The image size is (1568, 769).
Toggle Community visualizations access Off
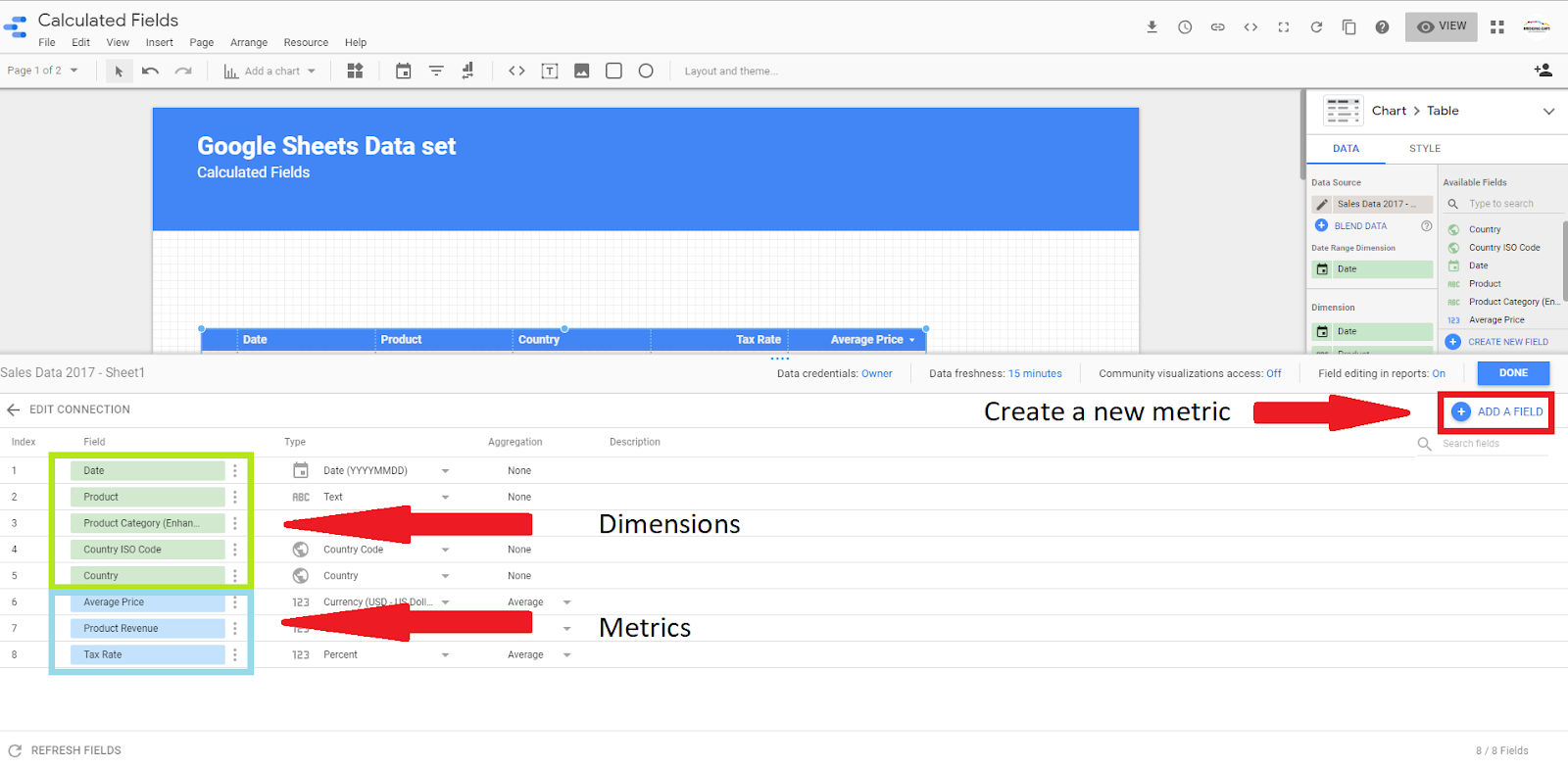[1274, 373]
